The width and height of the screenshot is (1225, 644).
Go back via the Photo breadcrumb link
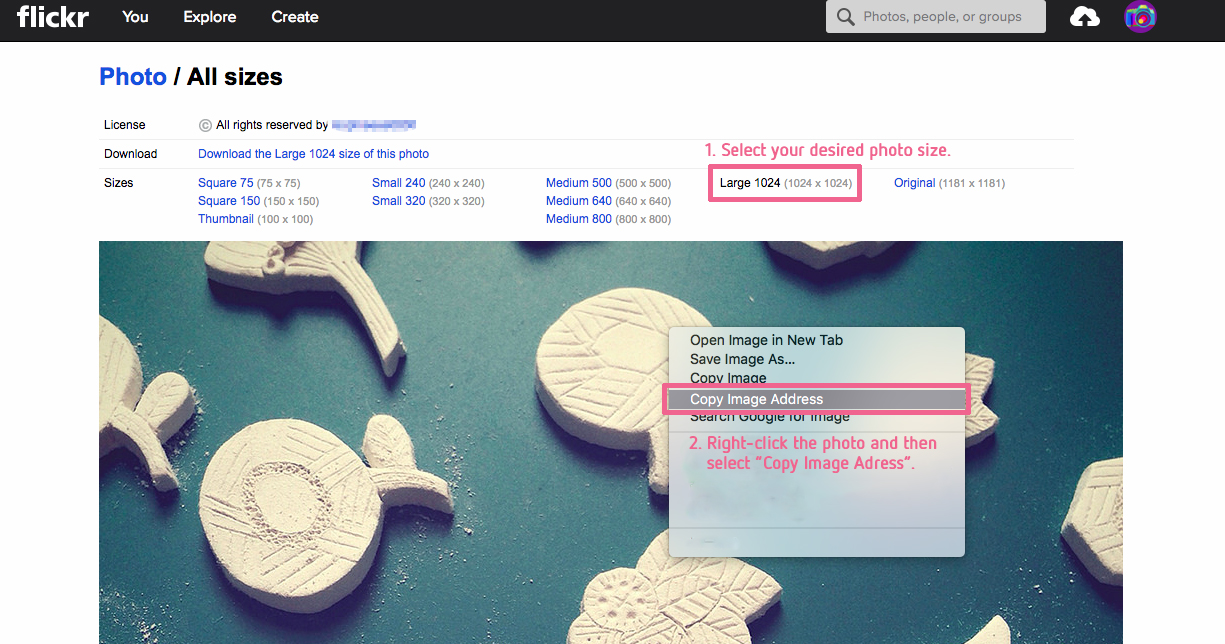133,77
